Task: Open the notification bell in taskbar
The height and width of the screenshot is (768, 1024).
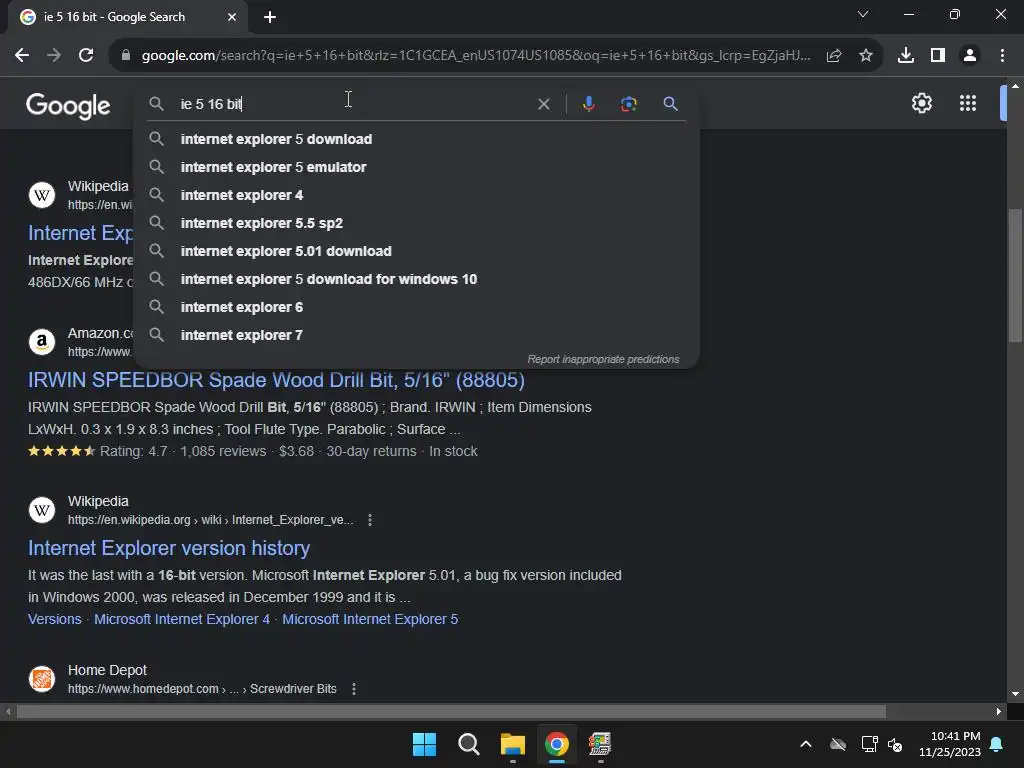Action: click(x=997, y=744)
